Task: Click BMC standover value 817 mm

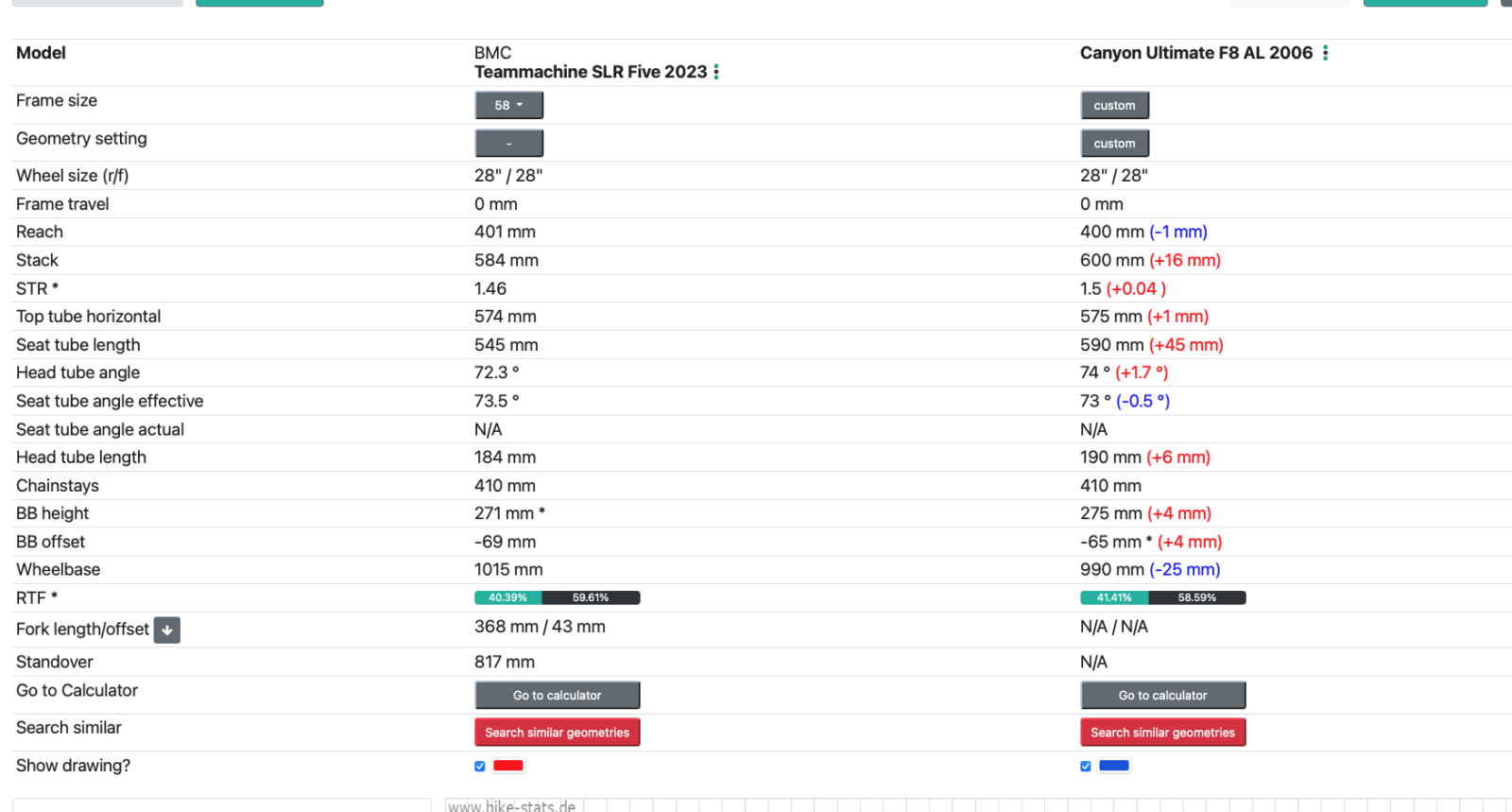Action: point(505,662)
